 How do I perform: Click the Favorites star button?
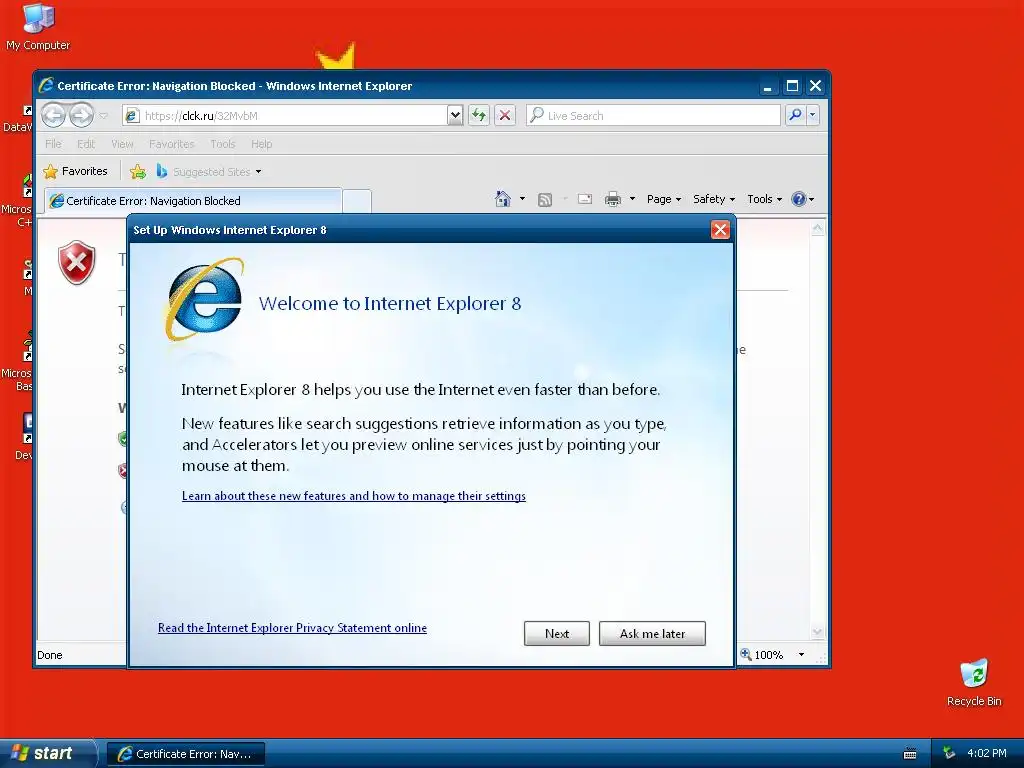point(75,171)
